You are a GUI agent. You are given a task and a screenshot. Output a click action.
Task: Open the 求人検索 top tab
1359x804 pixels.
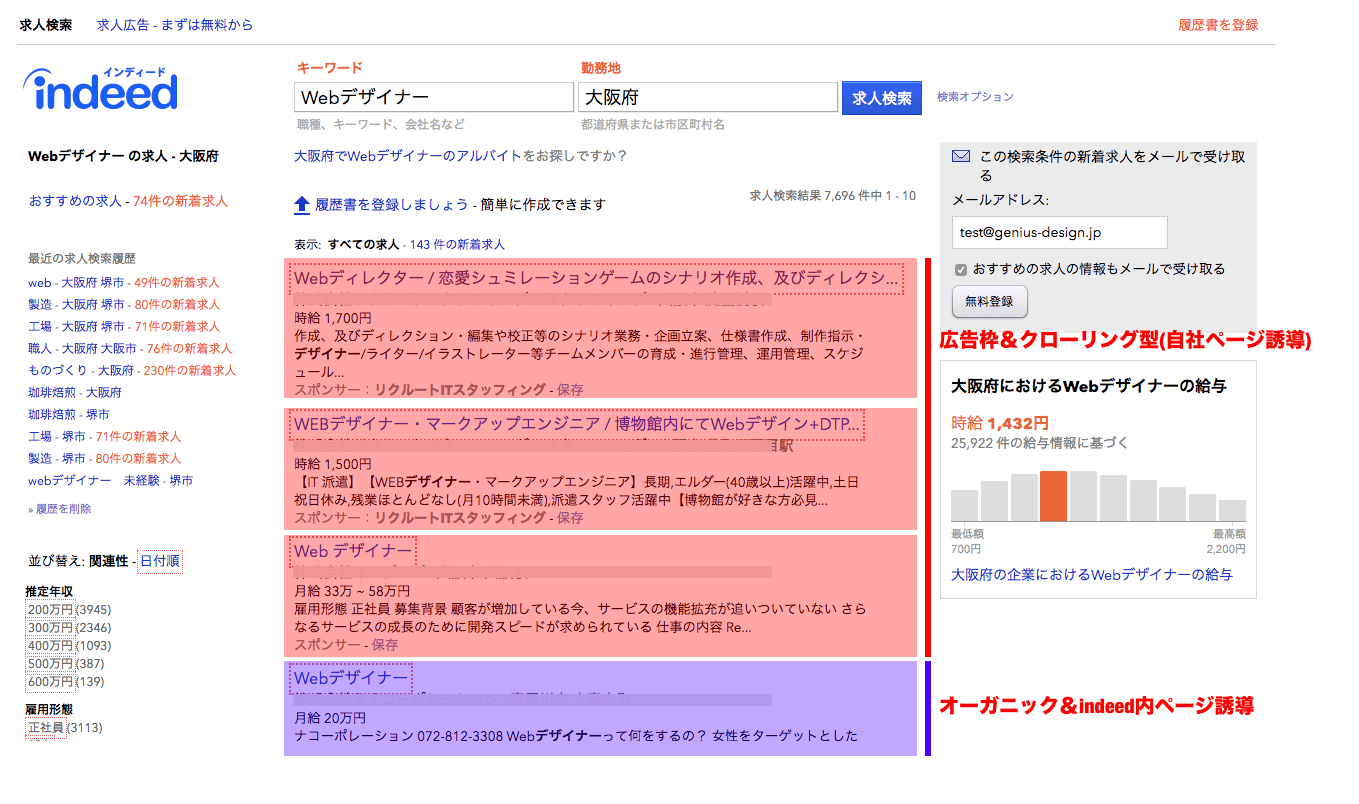pos(46,25)
